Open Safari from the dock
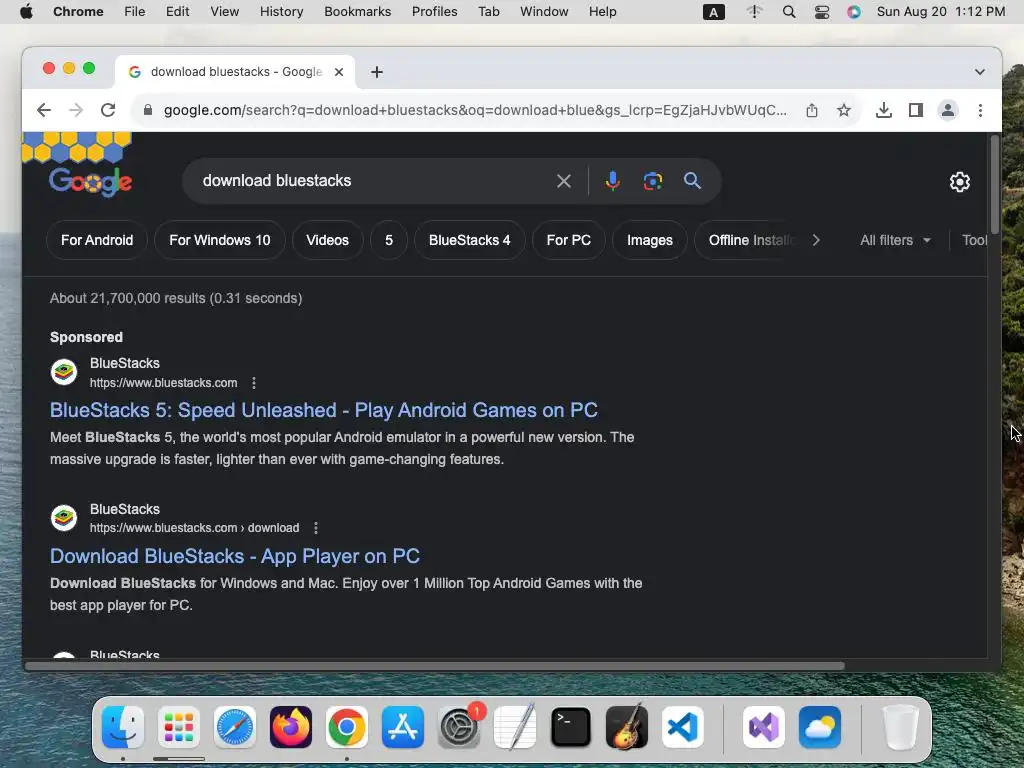This screenshot has height=768, width=1024. [235, 727]
